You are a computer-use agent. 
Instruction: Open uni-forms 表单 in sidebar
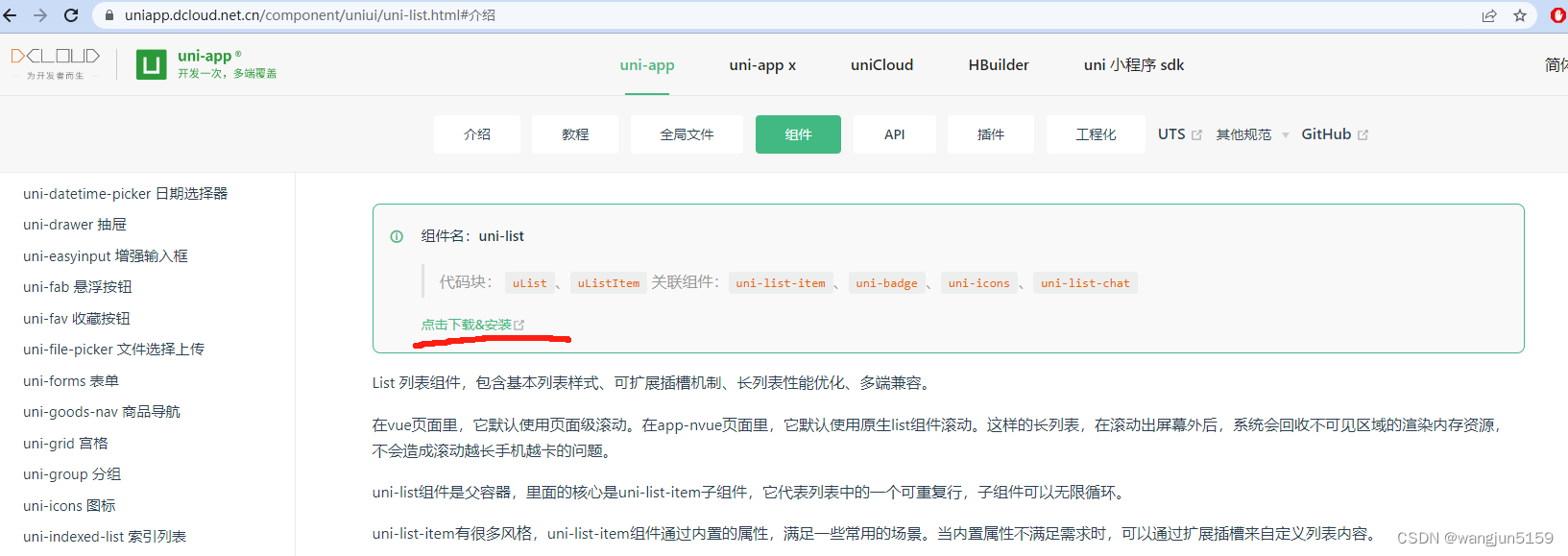[71, 381]
